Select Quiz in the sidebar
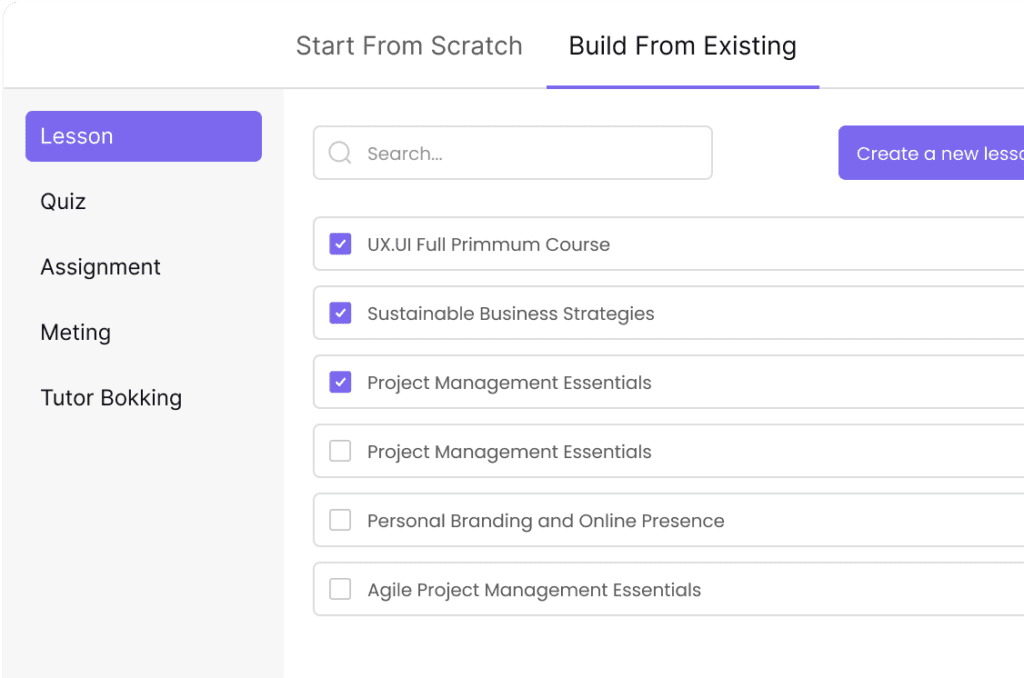This screenshot has width=1024, height=678. pyautogui.click(x=63, y=202)
